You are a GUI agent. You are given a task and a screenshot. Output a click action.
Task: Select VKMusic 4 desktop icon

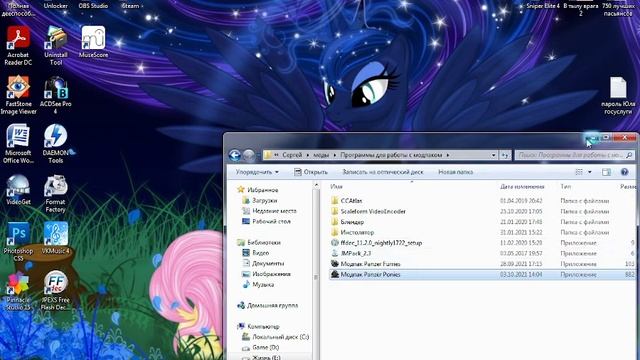tap(56, 238)
